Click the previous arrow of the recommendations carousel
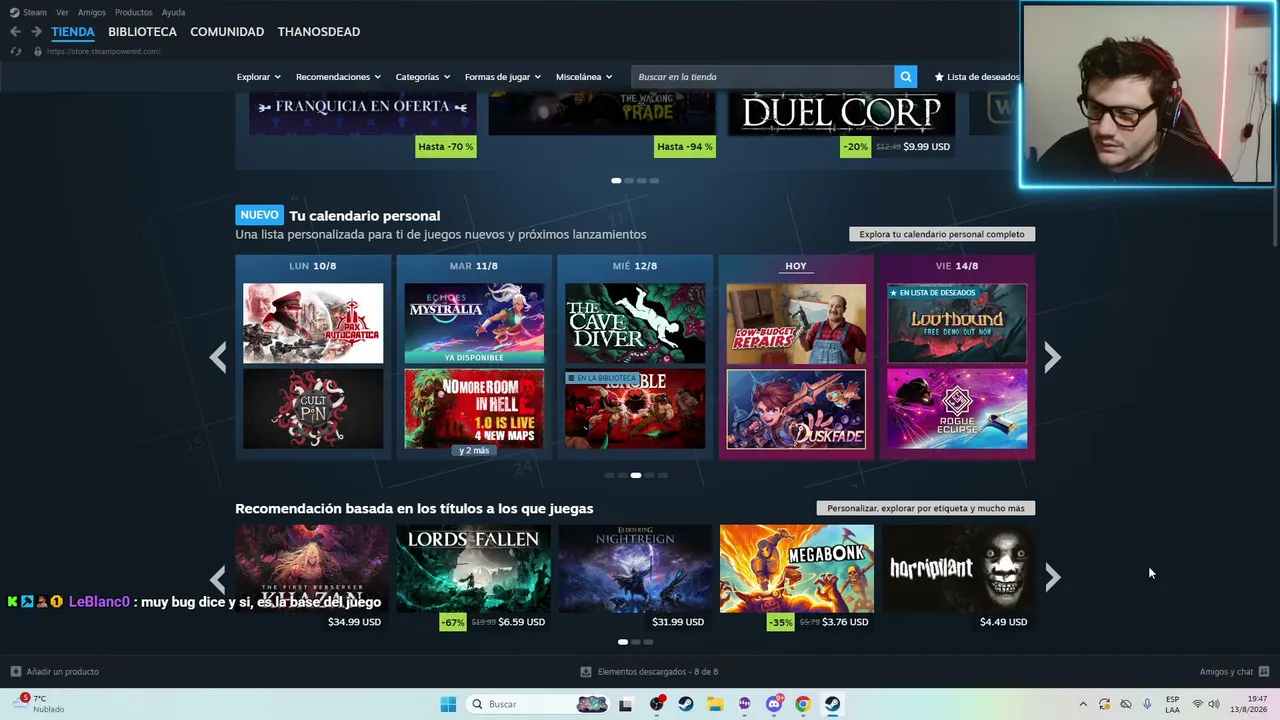Screen dimensions: 1280x720 coord(218,578)
